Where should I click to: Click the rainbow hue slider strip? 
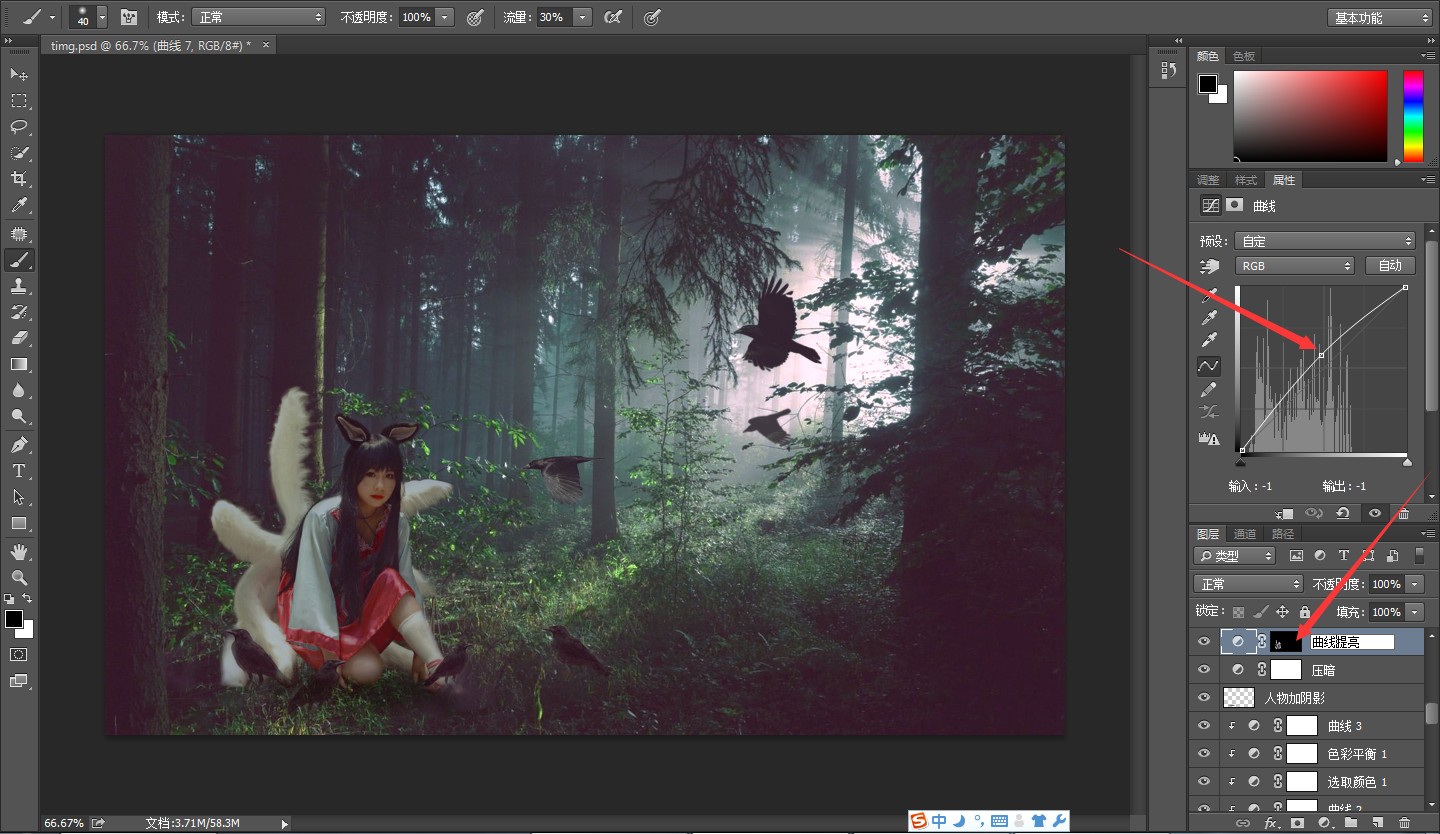pos(1413,116)
